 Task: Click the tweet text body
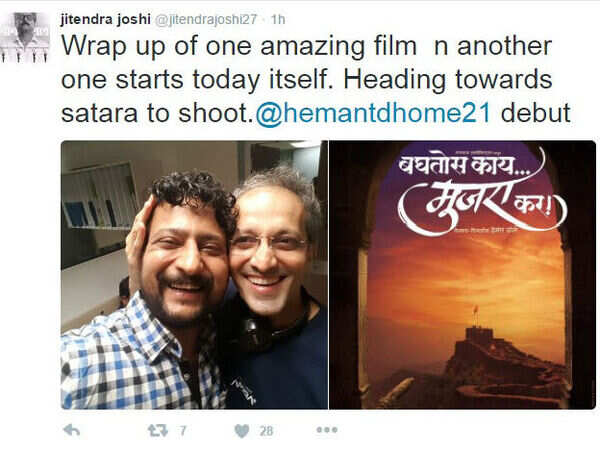(316, 80)
